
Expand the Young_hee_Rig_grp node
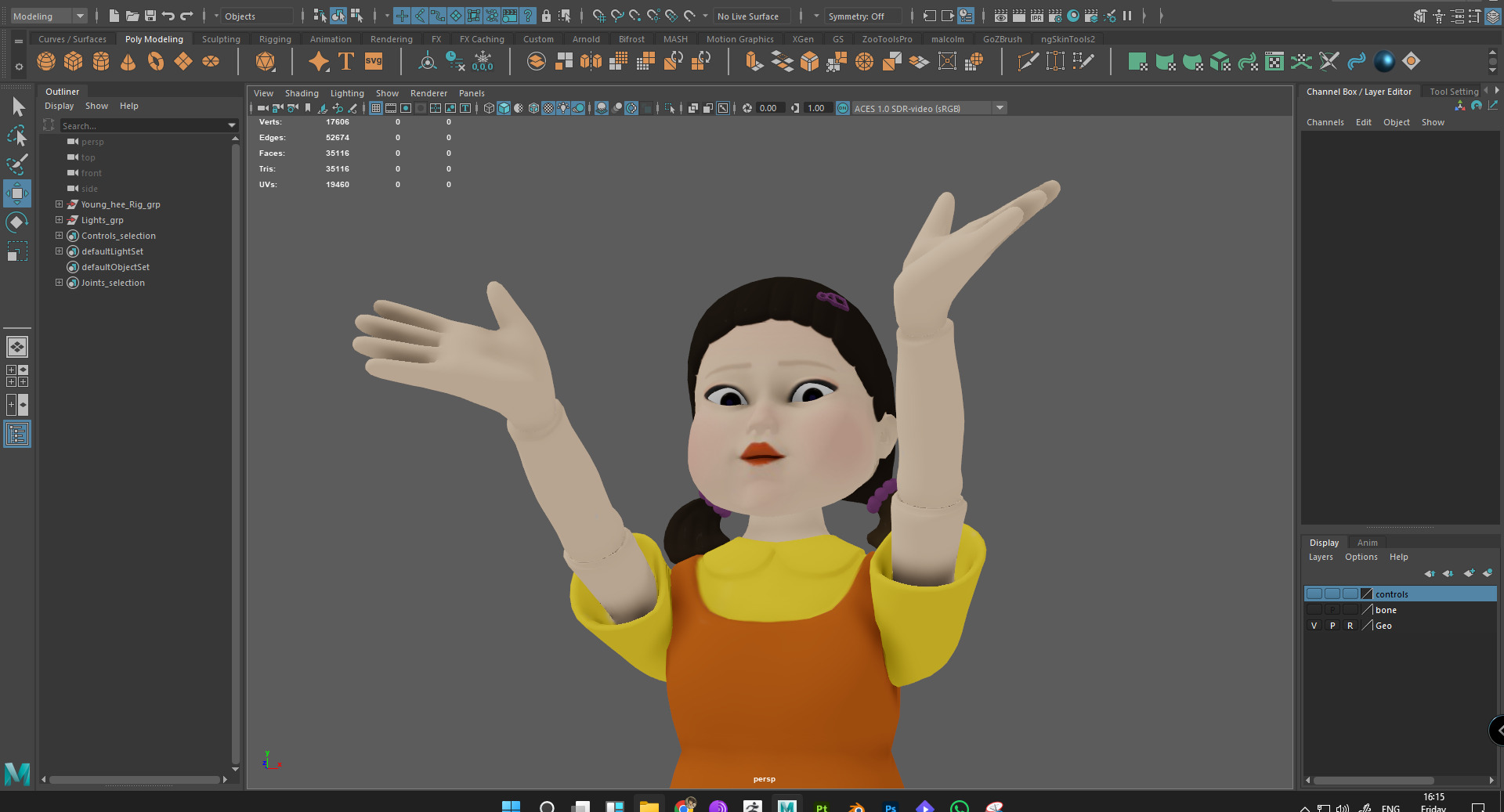pos(59,204)
